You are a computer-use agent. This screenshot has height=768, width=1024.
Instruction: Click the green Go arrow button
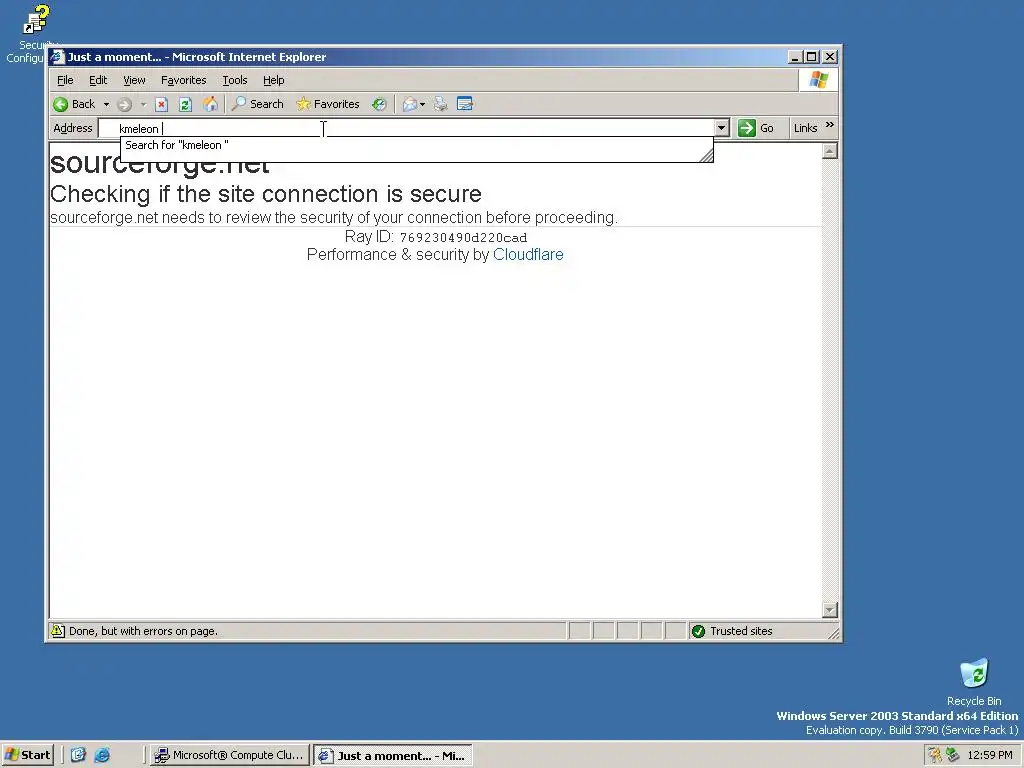coord(756,128)
